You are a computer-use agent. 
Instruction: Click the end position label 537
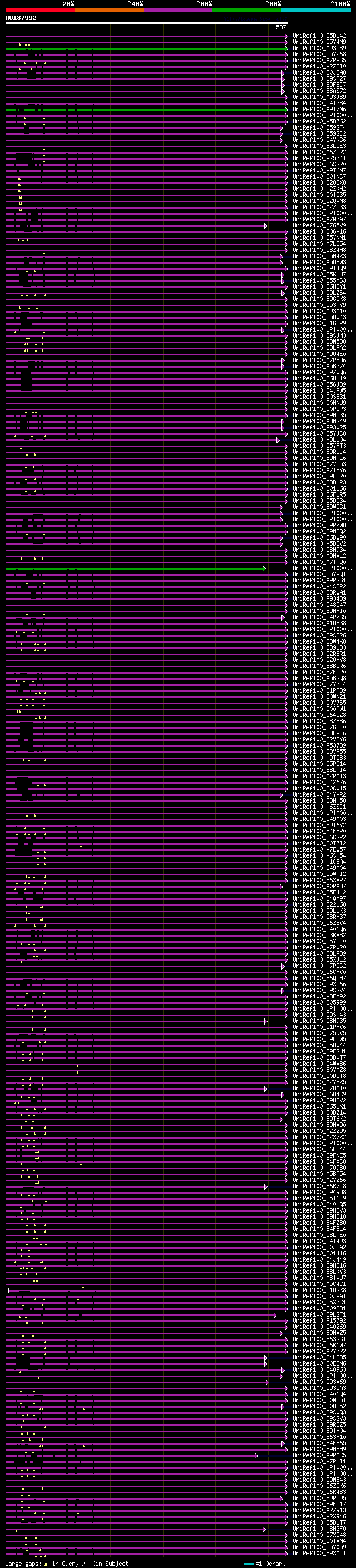pyautogui.click(x=280, y=27)
